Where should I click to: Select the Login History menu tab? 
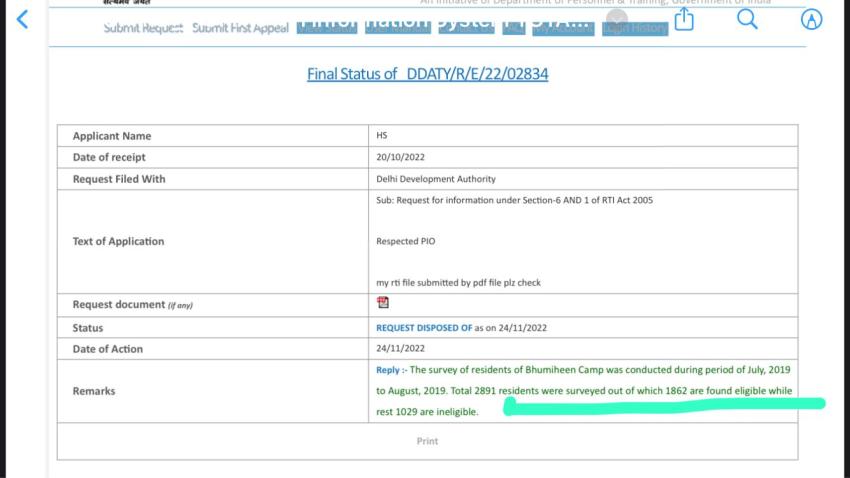635,28
